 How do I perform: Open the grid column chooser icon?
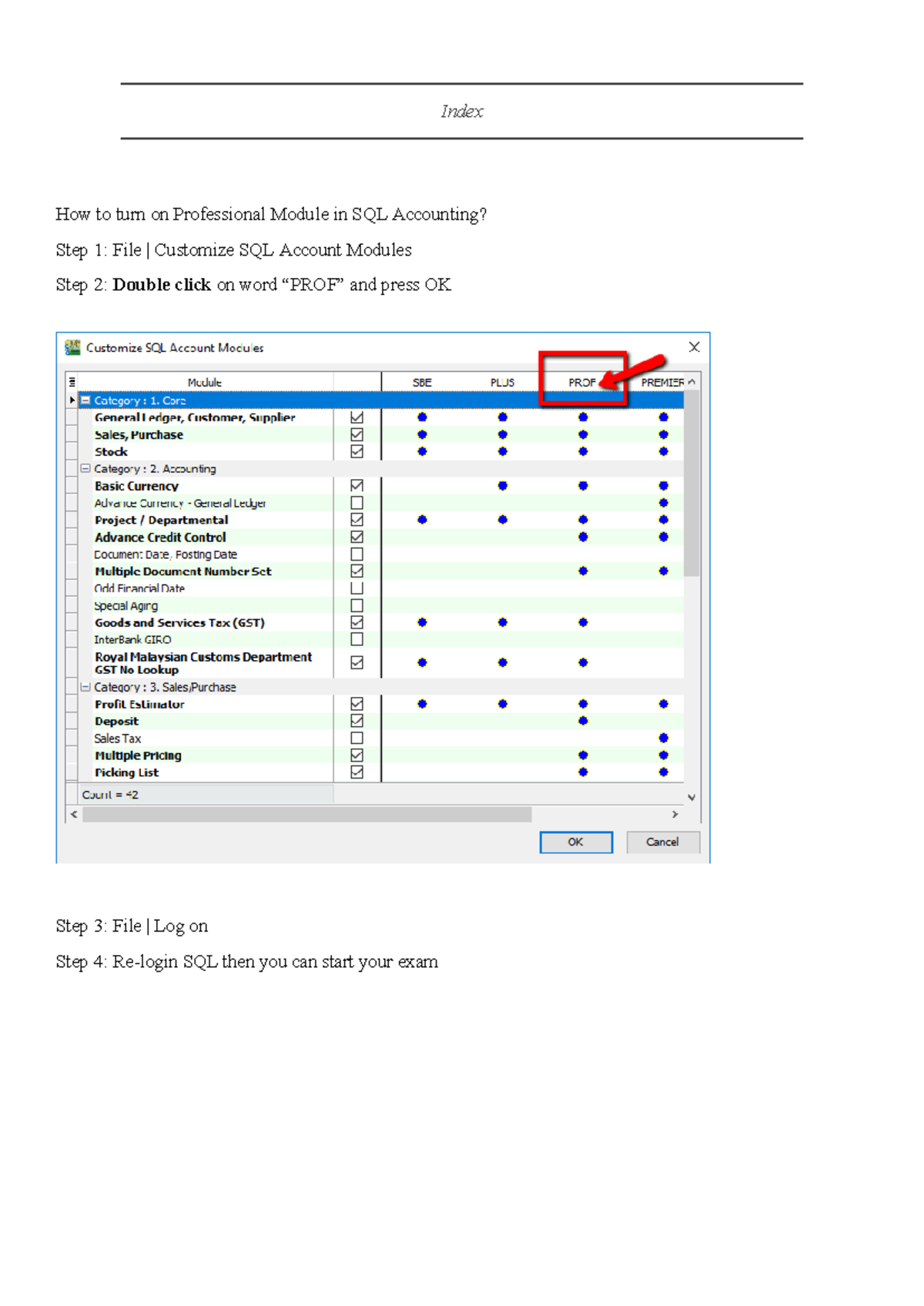tap(72, 382)
